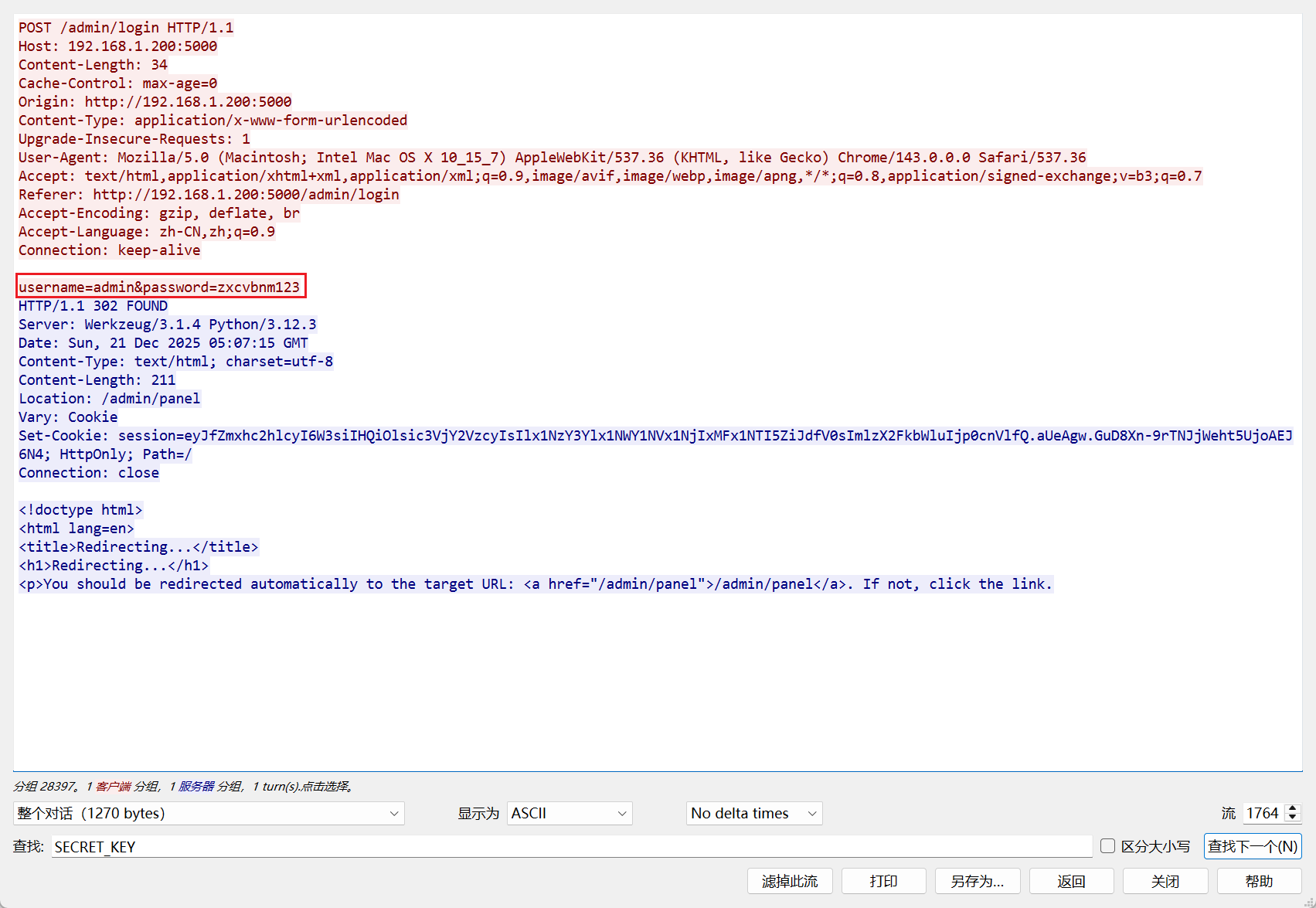Click into the 查找 search field containing SECRET_KEY
Screen dimensions: 1316x908
click(572, 847)
